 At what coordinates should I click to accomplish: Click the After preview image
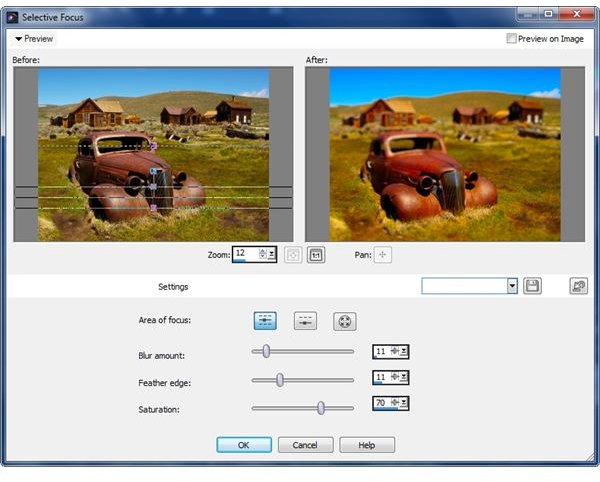pyautogui.click(x=445, y=154)
